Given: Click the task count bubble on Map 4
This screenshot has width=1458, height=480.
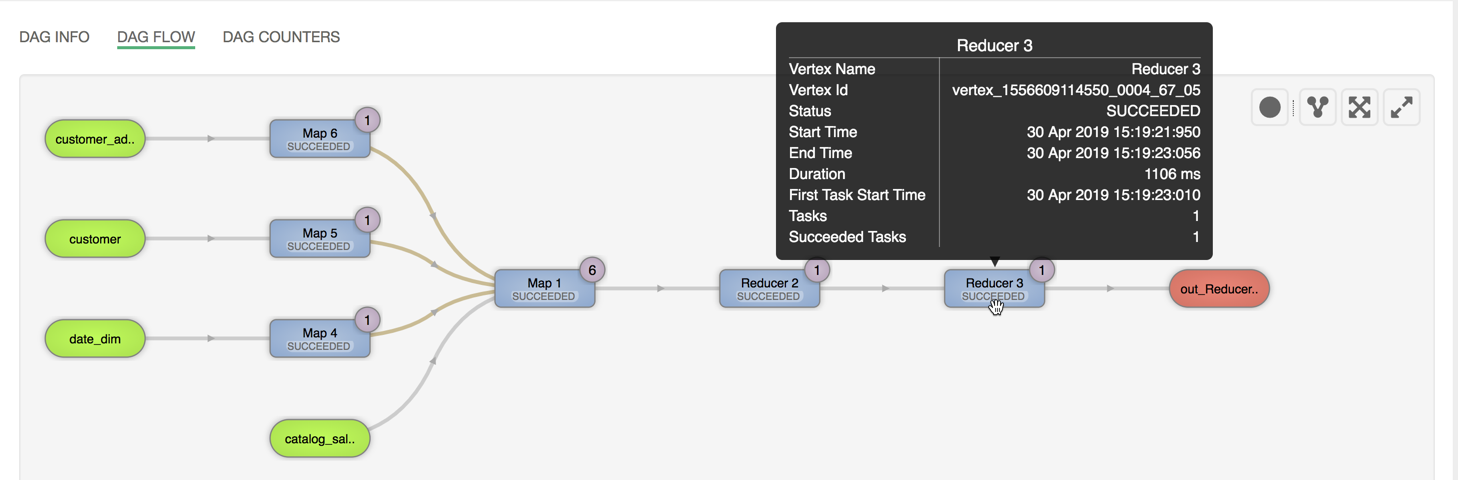Looking at the screenshot, I should point(367,320).
